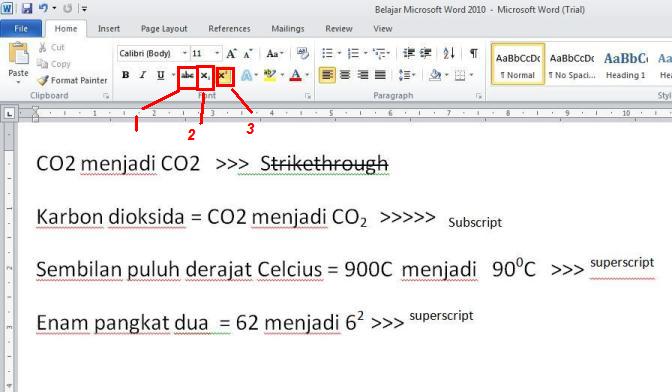Turn off highlighted Superscript button
The image size is (672, 392).
pyautogui.click(x=225, y=76)
